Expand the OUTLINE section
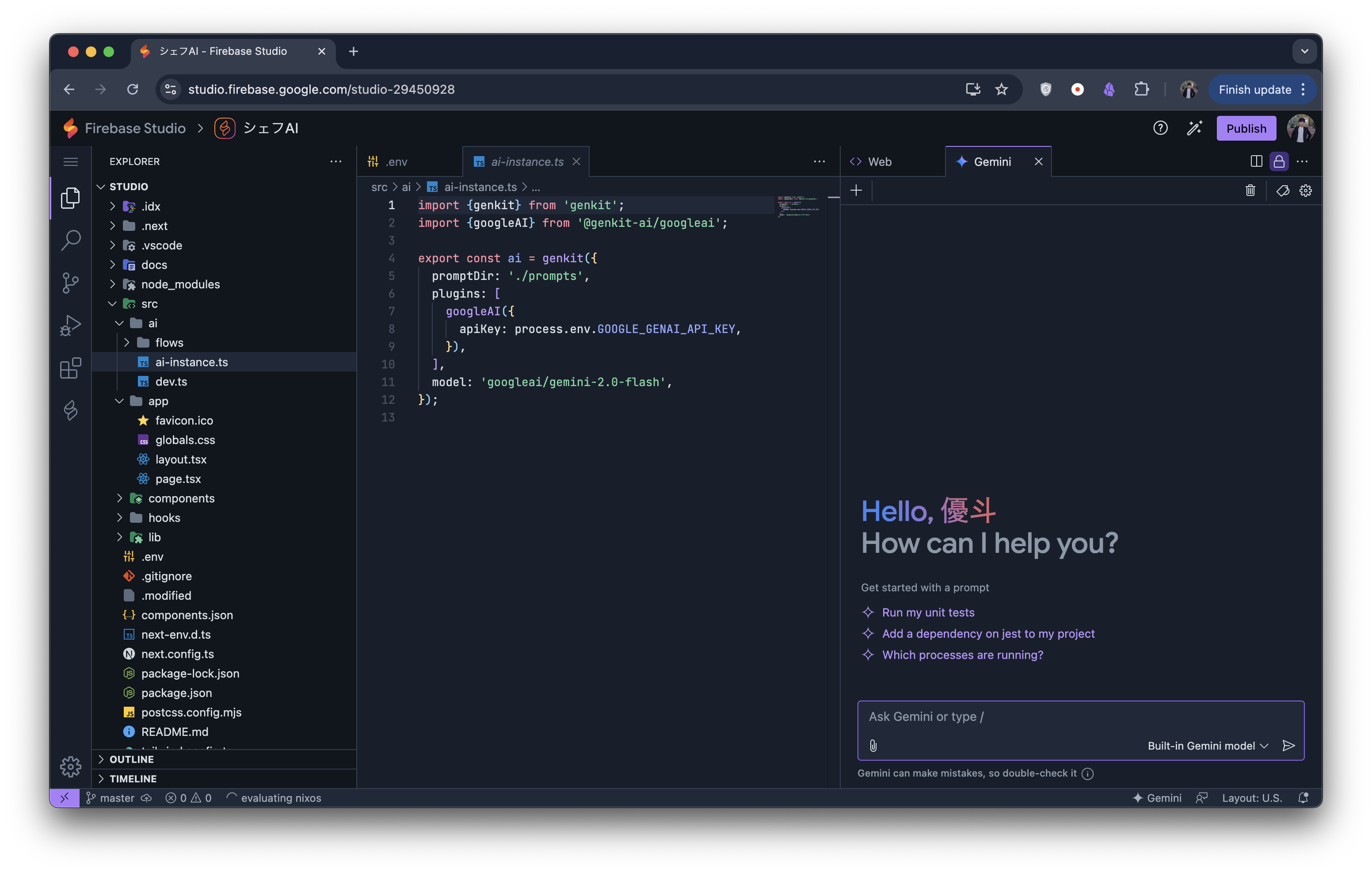This screenshot has height=873, width=1372. pos(131,759)
